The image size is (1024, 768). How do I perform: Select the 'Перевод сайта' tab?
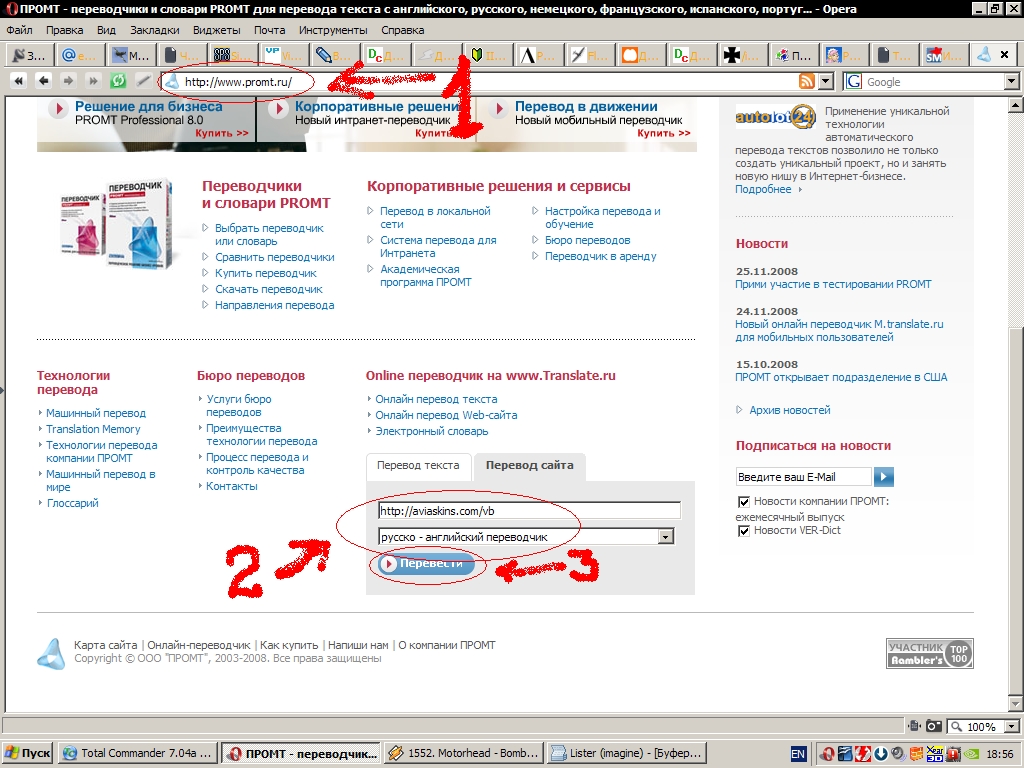pyautogui.click(x=530, y=466)
